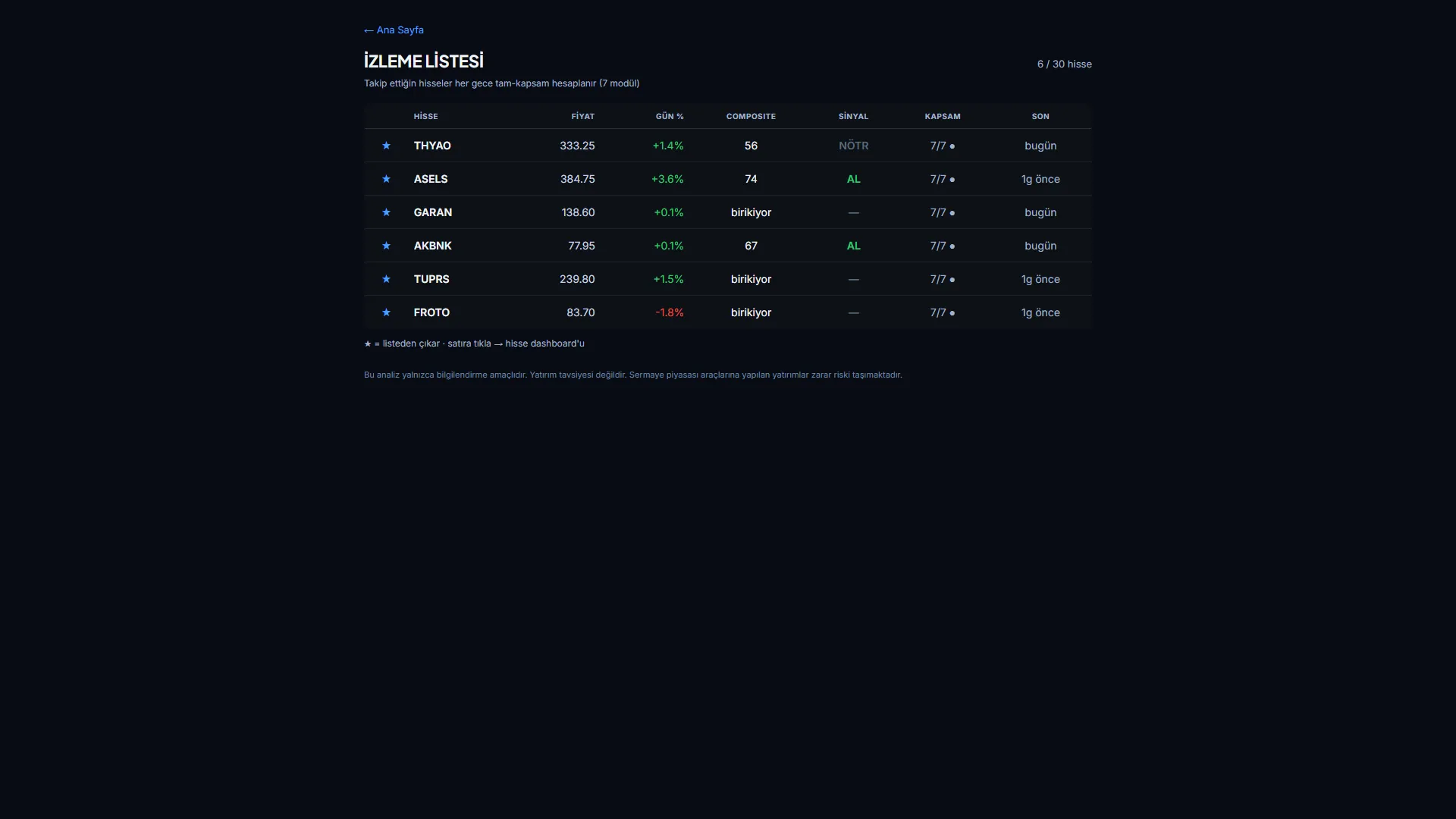Select the AKBNK ticker name
This screenshot has width=1456, height=819.
pyautogui.click(x=432, y=246)
